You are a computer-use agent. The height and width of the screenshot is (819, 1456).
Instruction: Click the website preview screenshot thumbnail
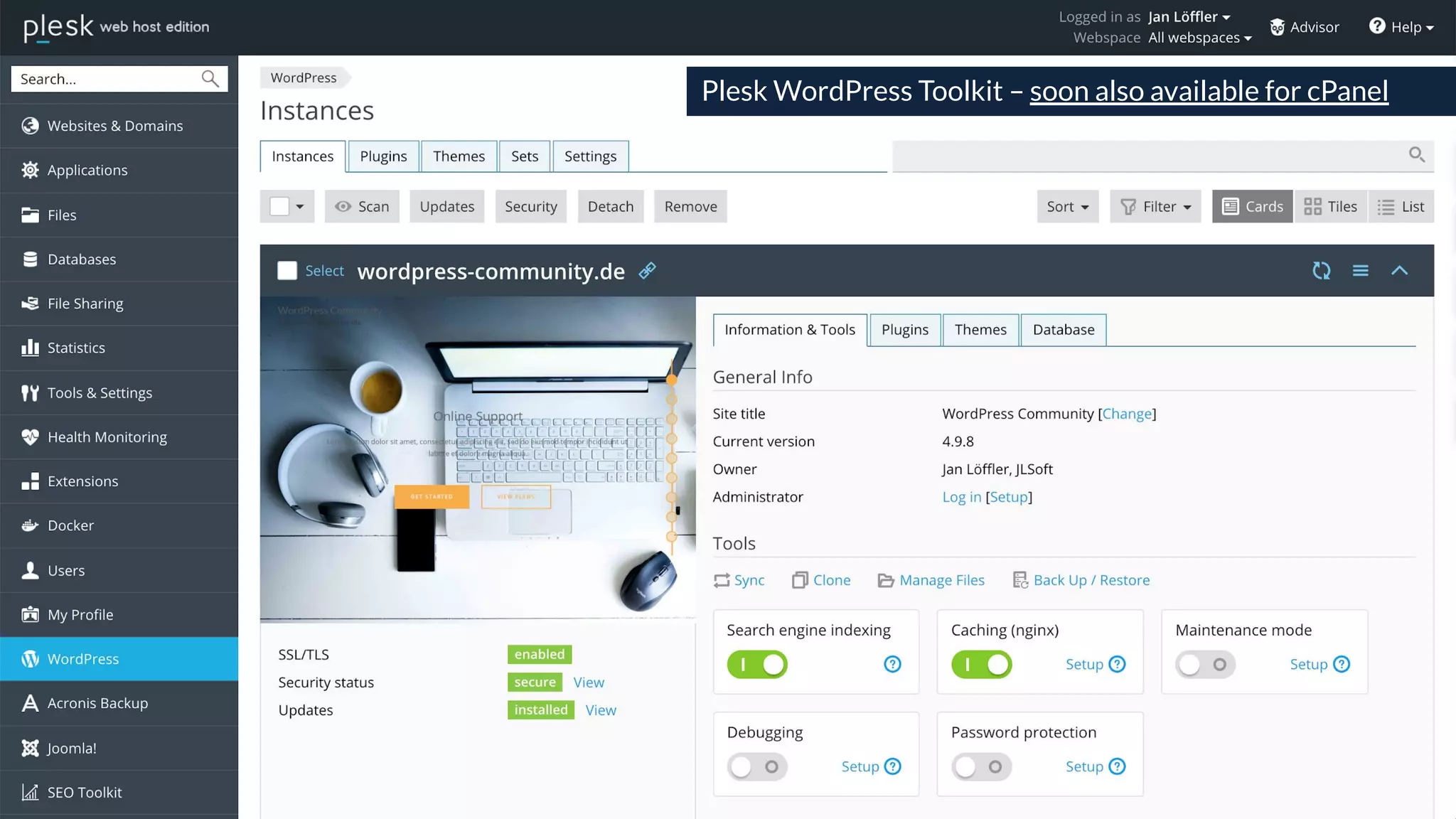point(477,459)
